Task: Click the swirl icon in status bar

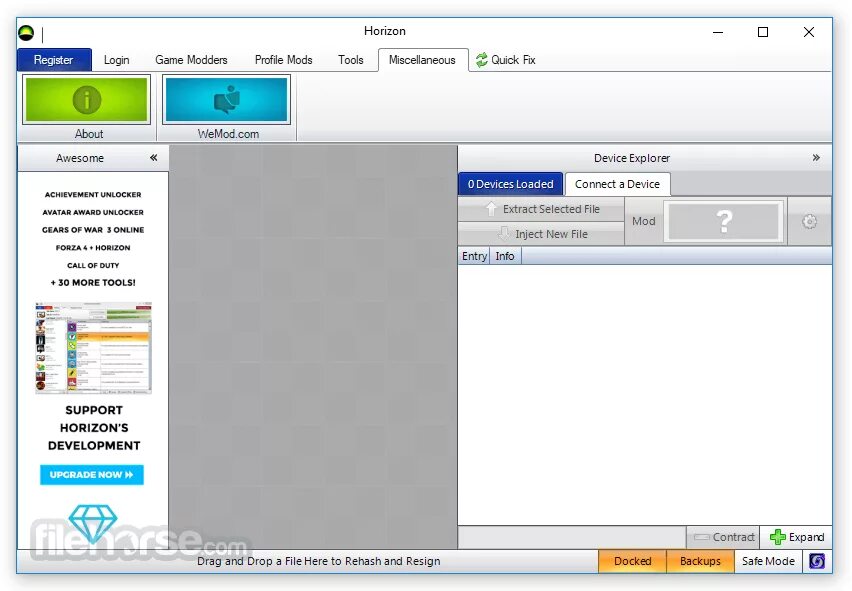Action: coord(817,561)
